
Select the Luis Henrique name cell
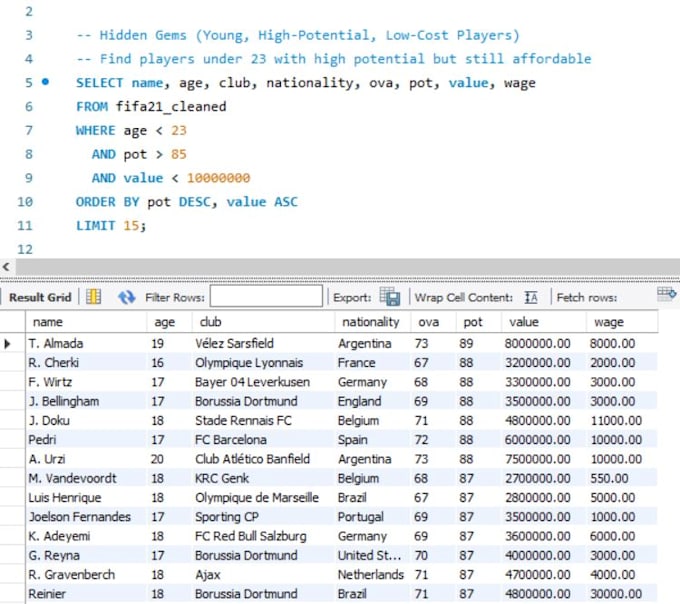click(86, 497)
